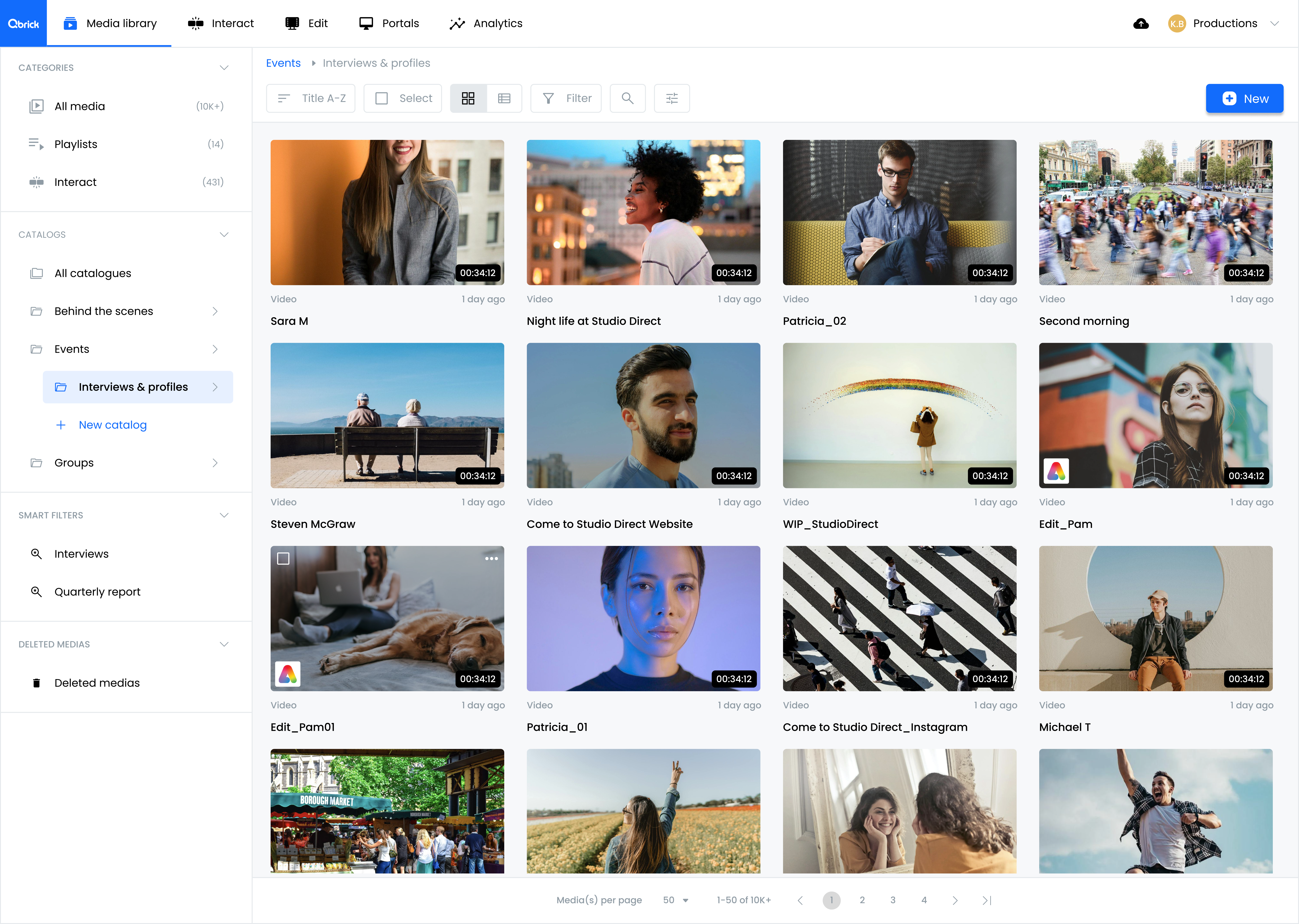
Task: Click the Playlists icon
Action: pos(36,144)
